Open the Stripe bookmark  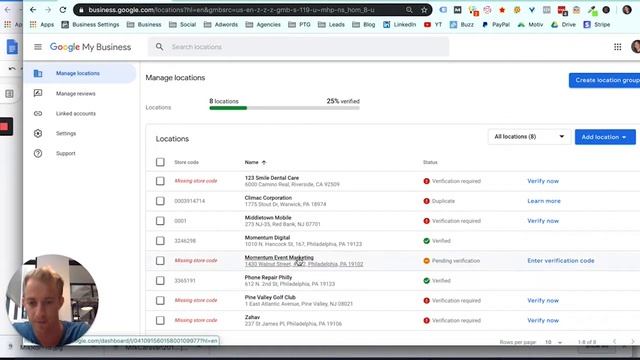597,24
